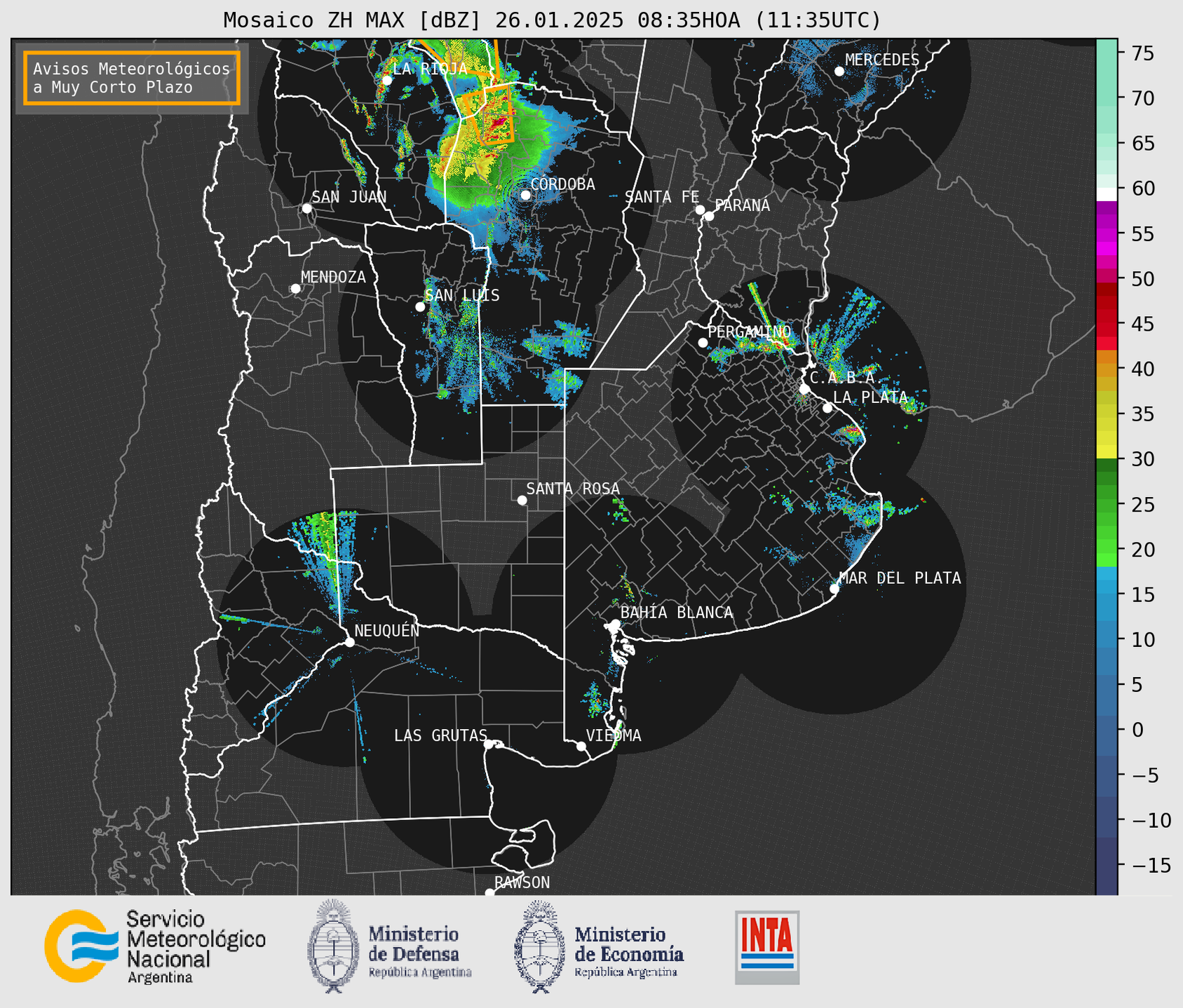1183x1008 pixels.
Task: Click the INTA logo
Action: point(767,947)
